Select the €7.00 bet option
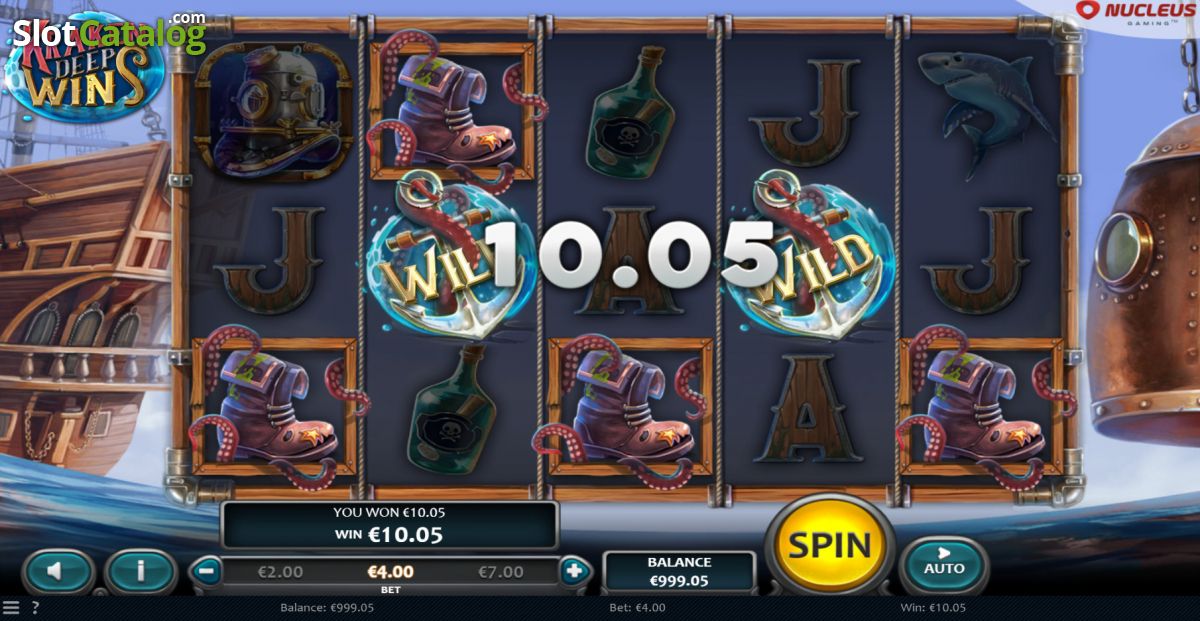This screenshot has width=1200, height=621. coord(501,572)
